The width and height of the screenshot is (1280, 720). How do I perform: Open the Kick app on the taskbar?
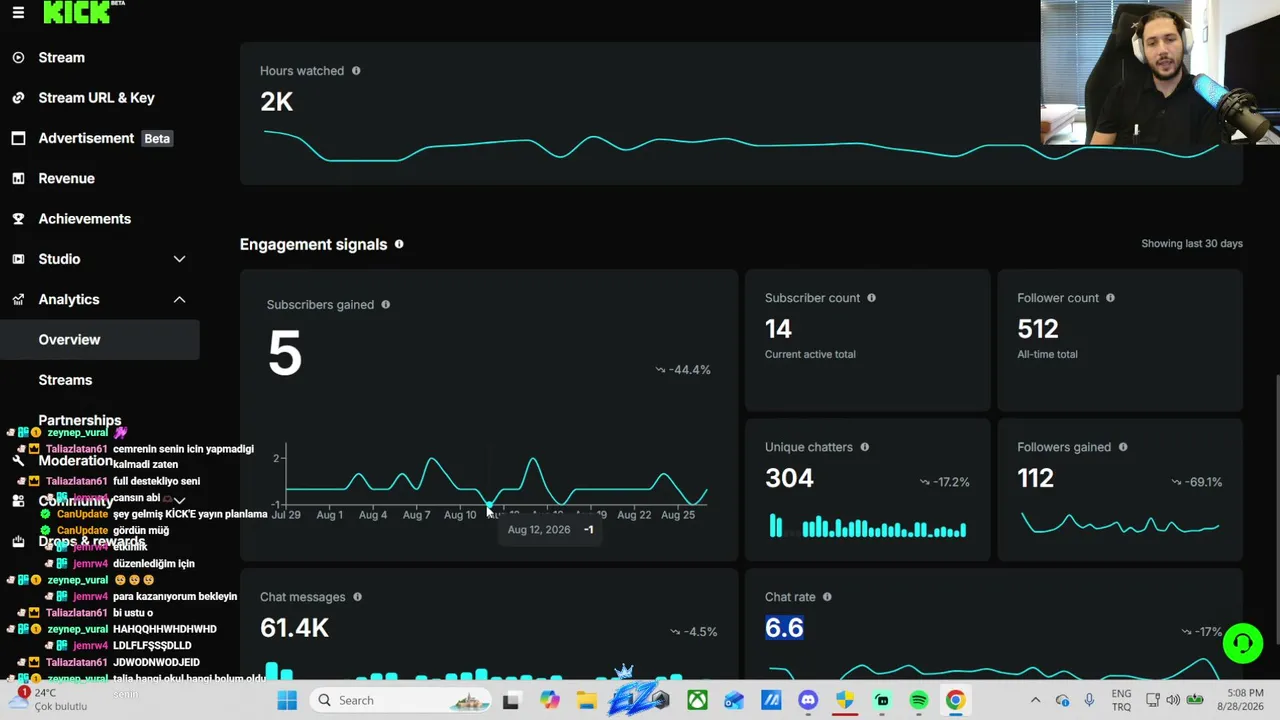point(882,700)
